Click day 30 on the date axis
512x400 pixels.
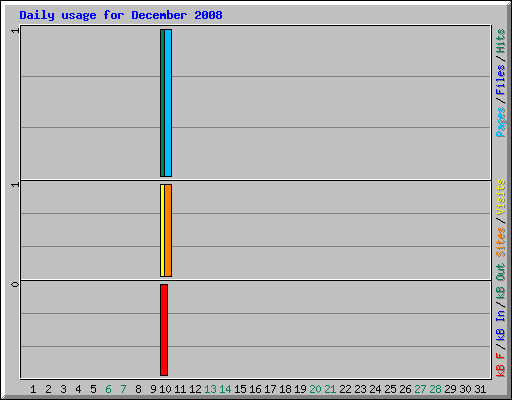(465, 389)
